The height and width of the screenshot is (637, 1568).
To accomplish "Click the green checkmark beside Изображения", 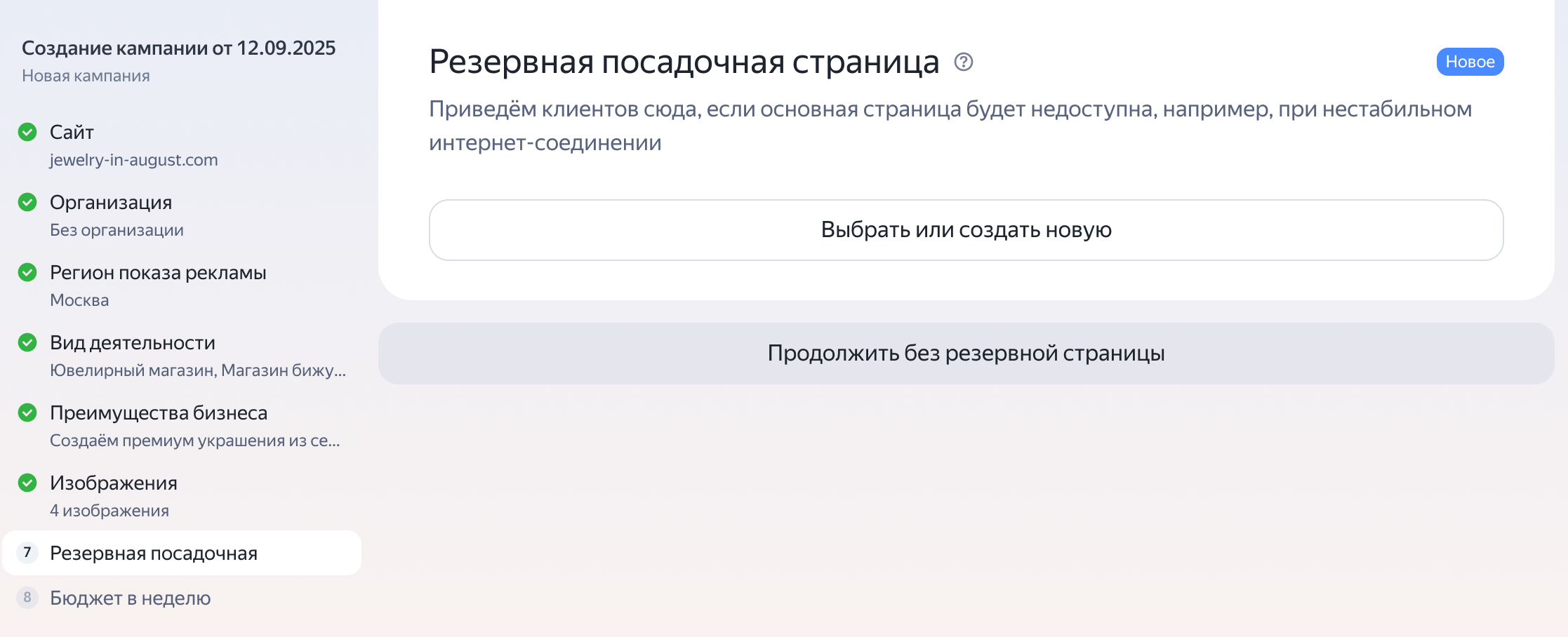I will tap(27, 483).
